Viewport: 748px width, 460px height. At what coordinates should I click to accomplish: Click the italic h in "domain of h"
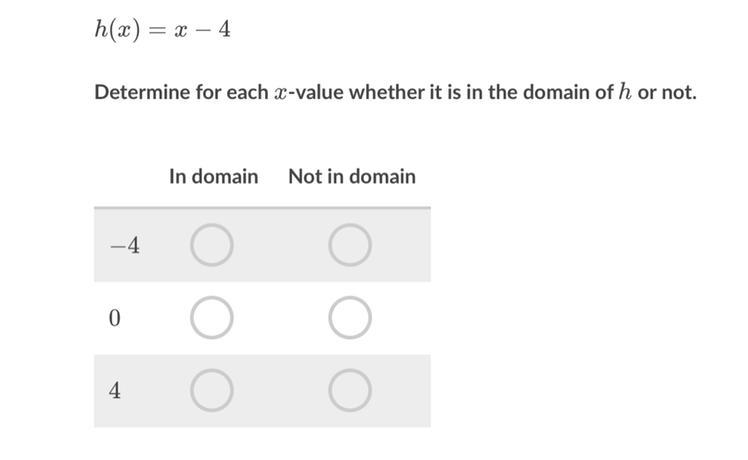625,92
